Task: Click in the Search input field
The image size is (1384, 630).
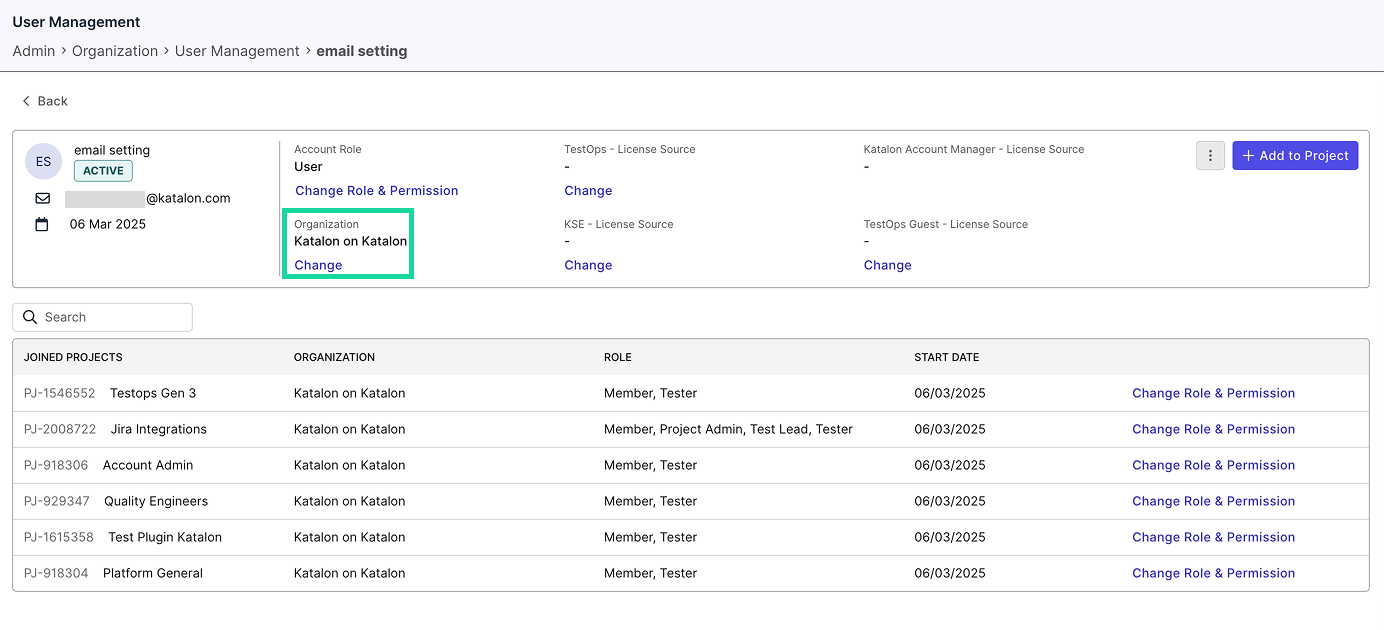Action: [102, 317]
